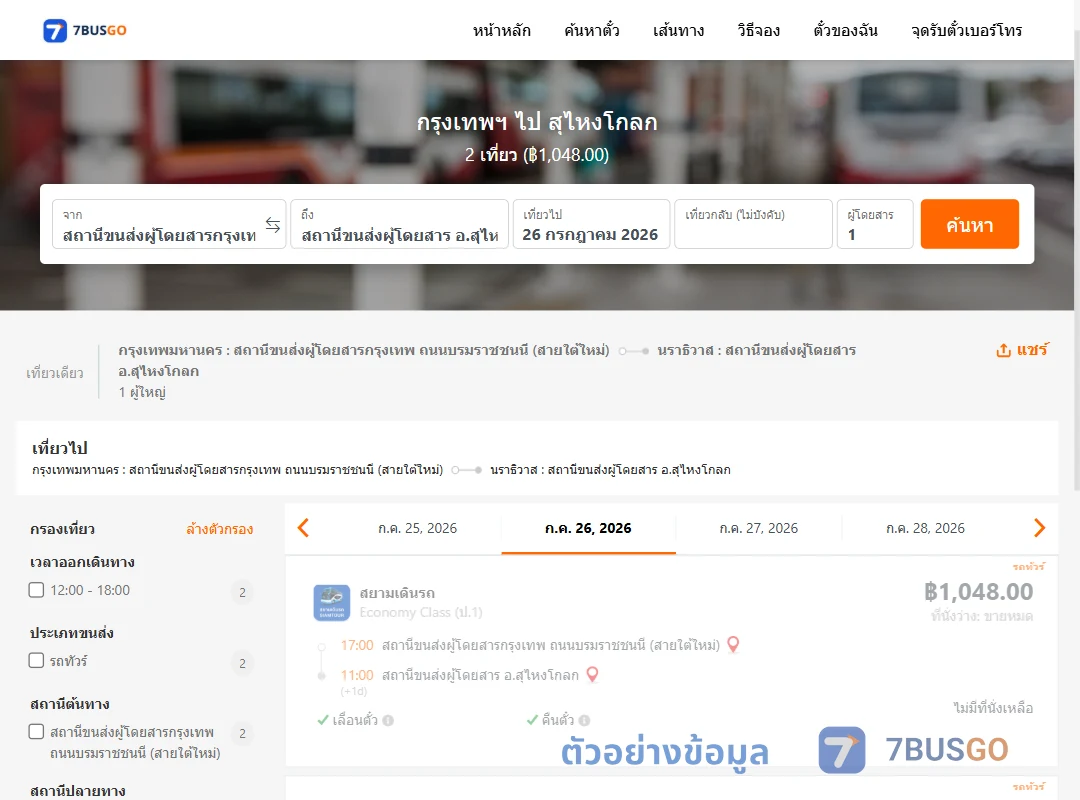Check the 12:00 - 18:00 departure time filter
This screenshot has height=800, width=1080.
pyautogui.click(x=37, y=590)
